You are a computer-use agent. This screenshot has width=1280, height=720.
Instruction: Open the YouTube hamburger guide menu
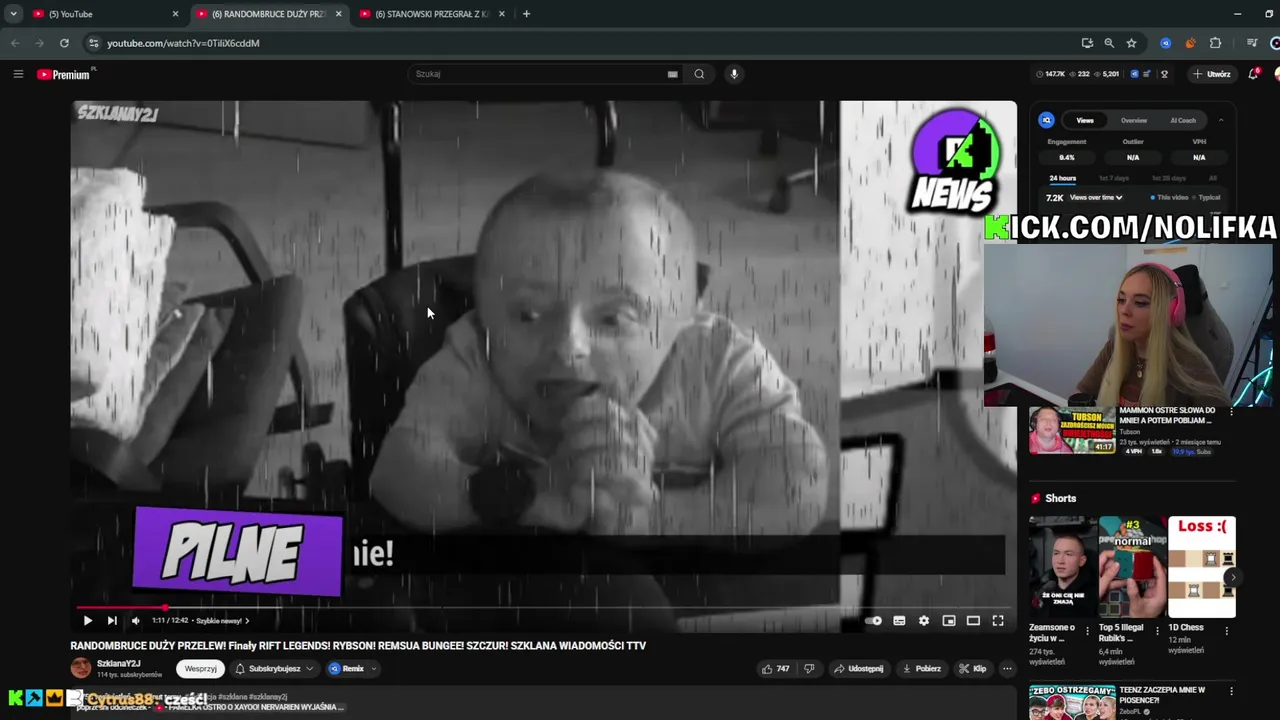click(x=18, y=74)
